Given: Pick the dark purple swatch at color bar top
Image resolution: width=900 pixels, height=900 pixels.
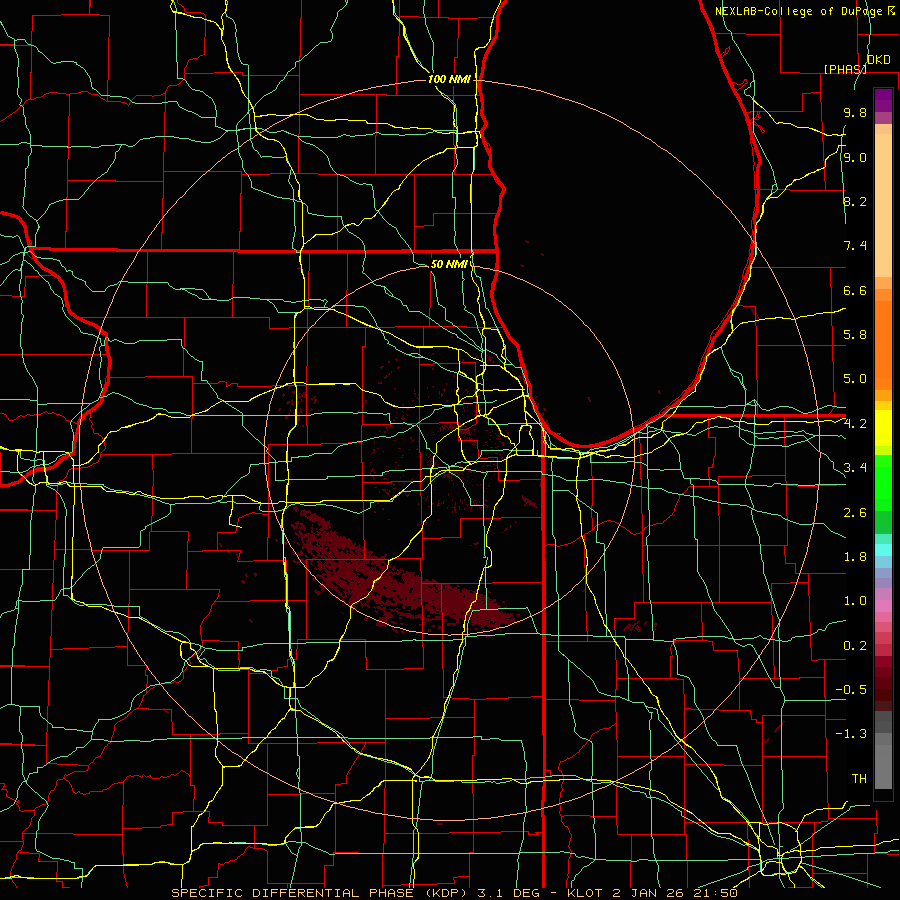Looking at the screenshot, I should (x=883, y=100).
